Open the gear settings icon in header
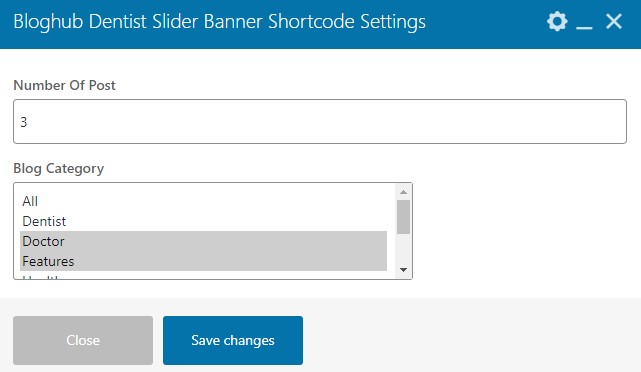Image resolution: width=641 pixels, height=372 pixels. click(x=557, y=21)
